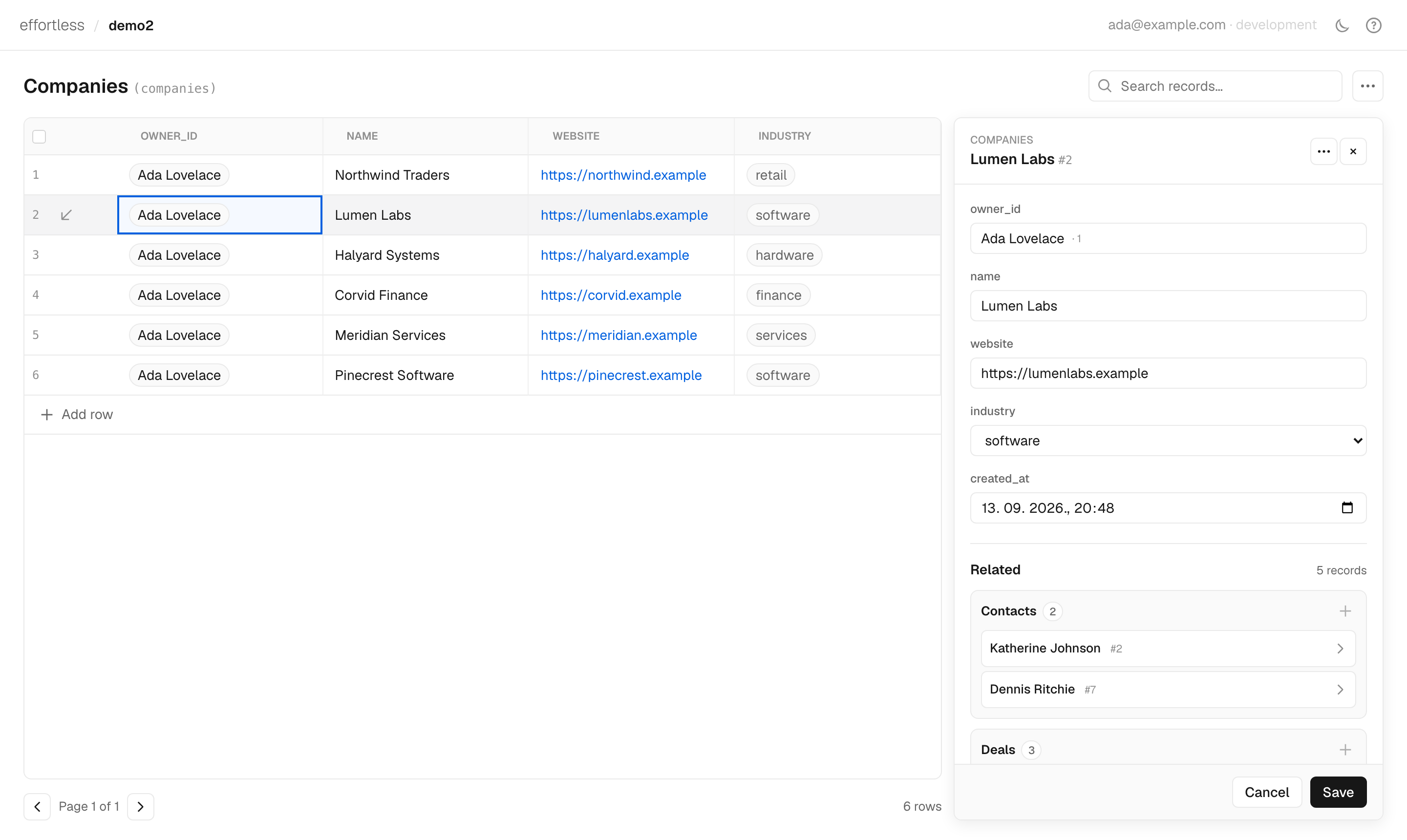The image size is (1407, 840).
Task: Click the calendar icon in created_at
Action: [1347, 508]
